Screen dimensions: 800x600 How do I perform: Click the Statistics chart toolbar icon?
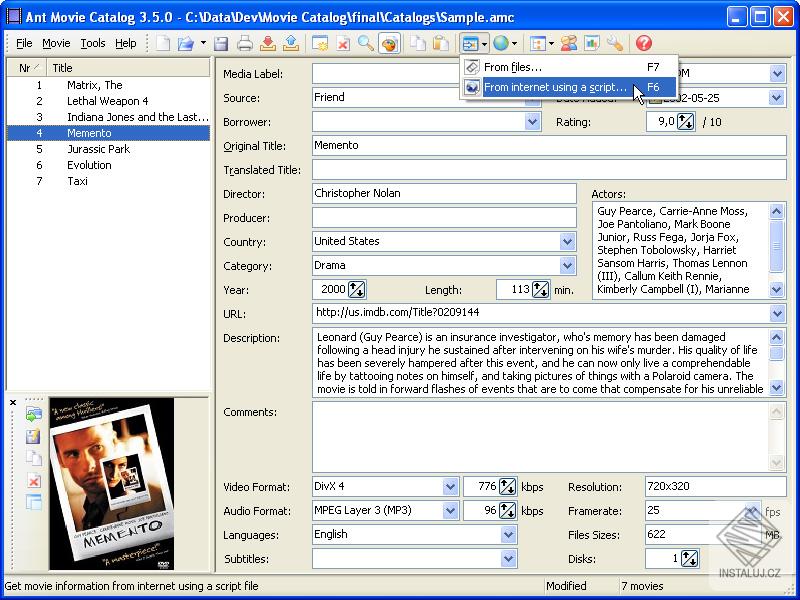[x=592, y=43]
